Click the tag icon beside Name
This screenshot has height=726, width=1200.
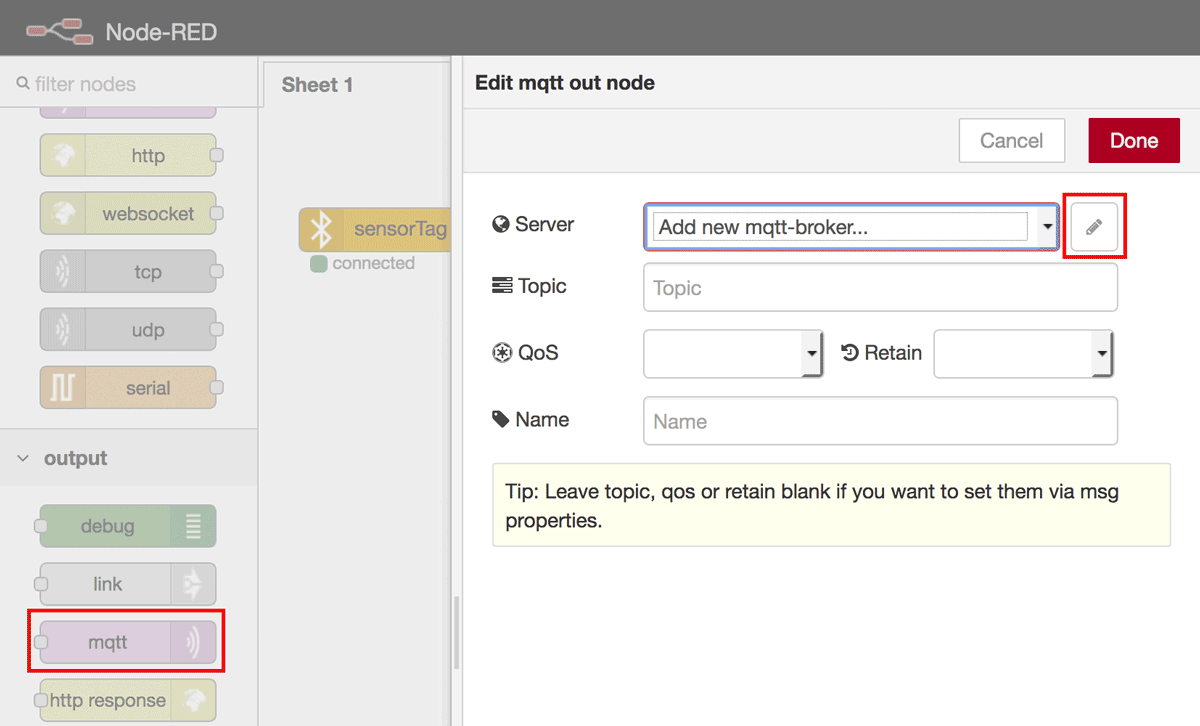tap(501, 419)
